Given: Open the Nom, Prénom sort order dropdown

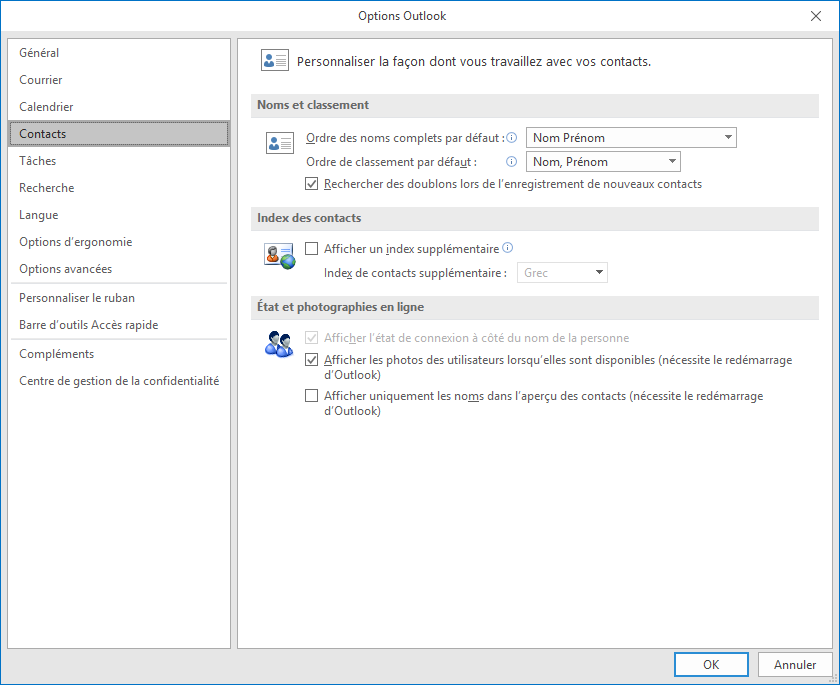Looking at the screenshot, I should [x=603, y=162].
